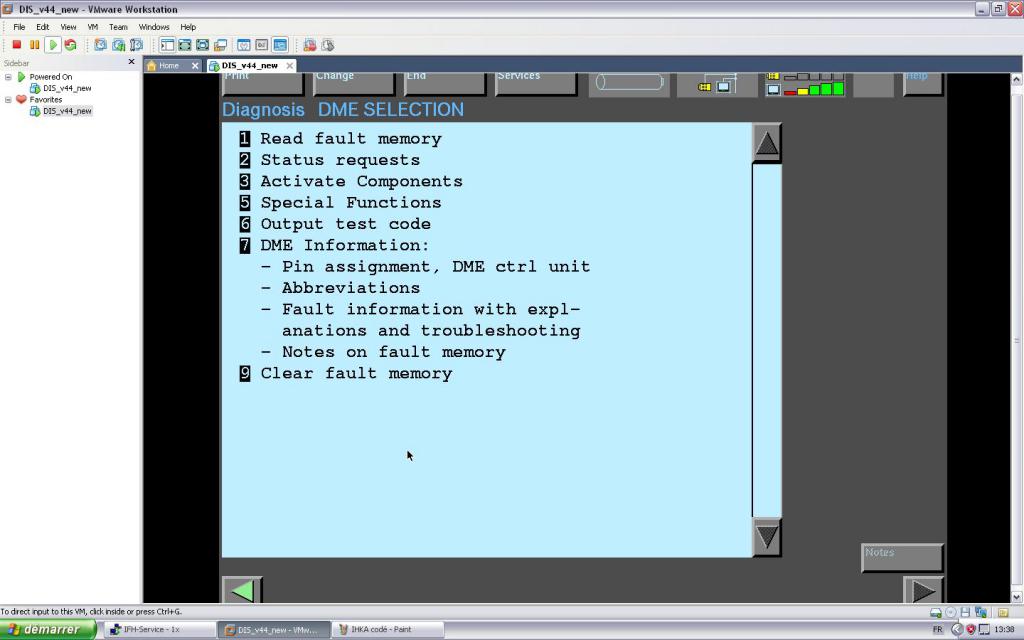This screenshot has height=640, width=1024.
Task: Open the Team menu
Action: click(x=118, y=27)
